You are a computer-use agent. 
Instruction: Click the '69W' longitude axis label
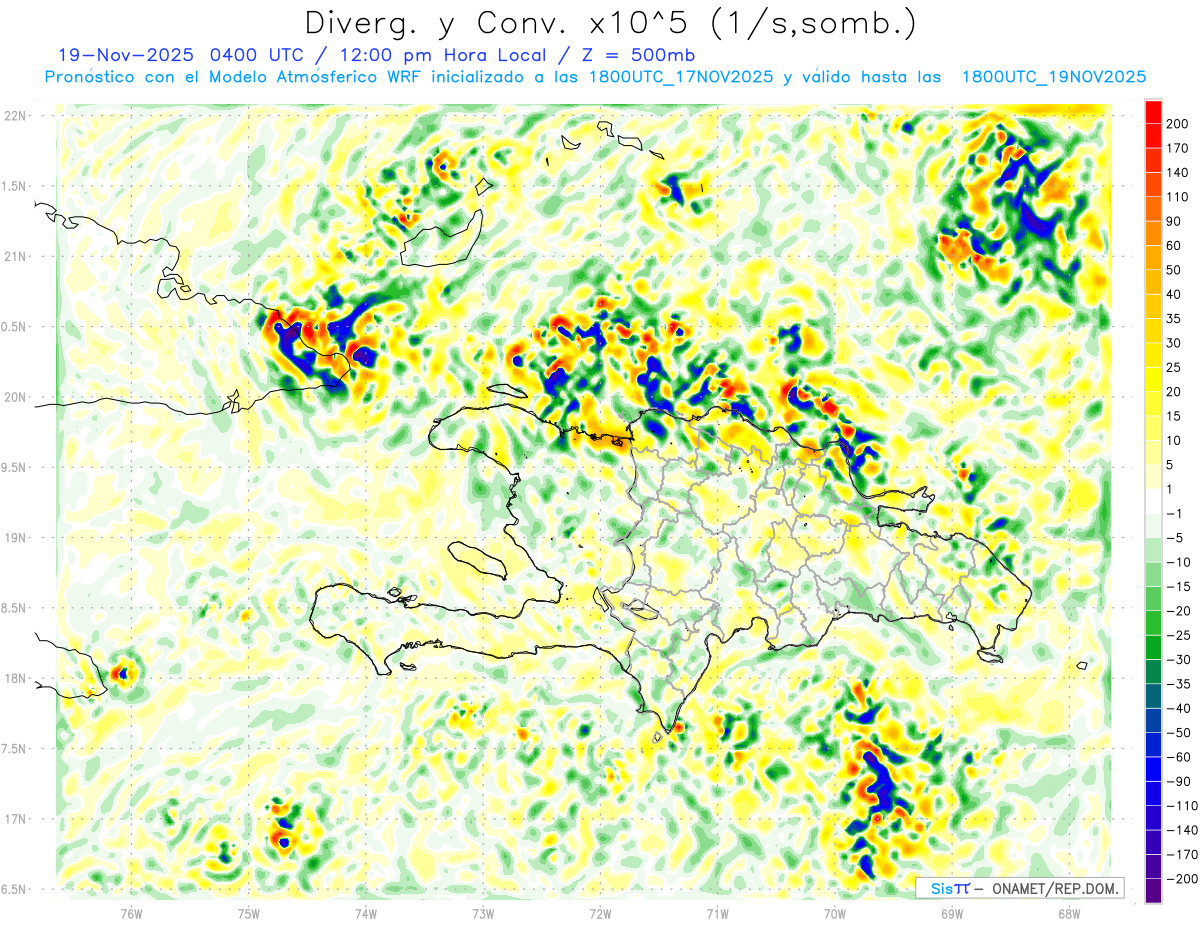point(952,914)
